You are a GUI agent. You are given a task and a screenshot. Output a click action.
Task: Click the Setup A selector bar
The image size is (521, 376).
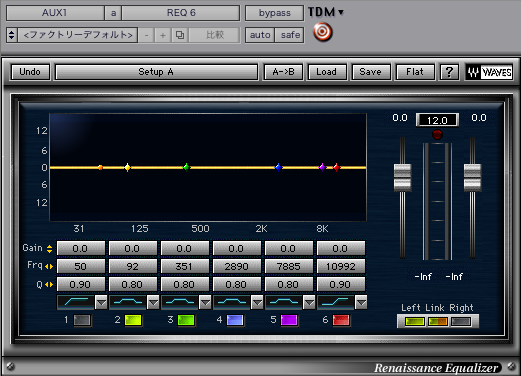click(156, 72)
